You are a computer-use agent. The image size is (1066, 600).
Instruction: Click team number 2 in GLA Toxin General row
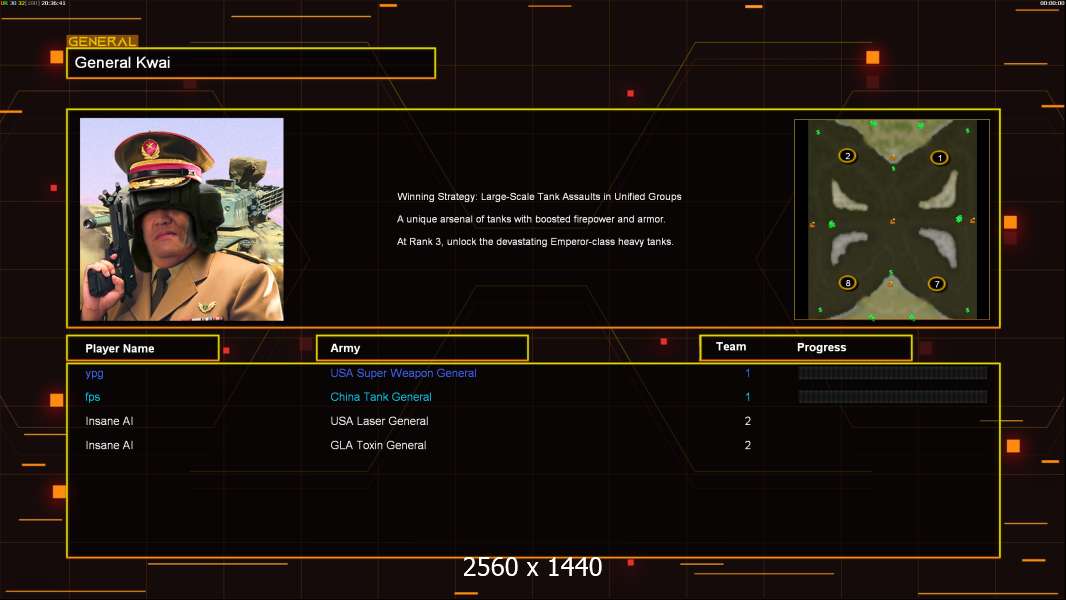coord(748,445)
